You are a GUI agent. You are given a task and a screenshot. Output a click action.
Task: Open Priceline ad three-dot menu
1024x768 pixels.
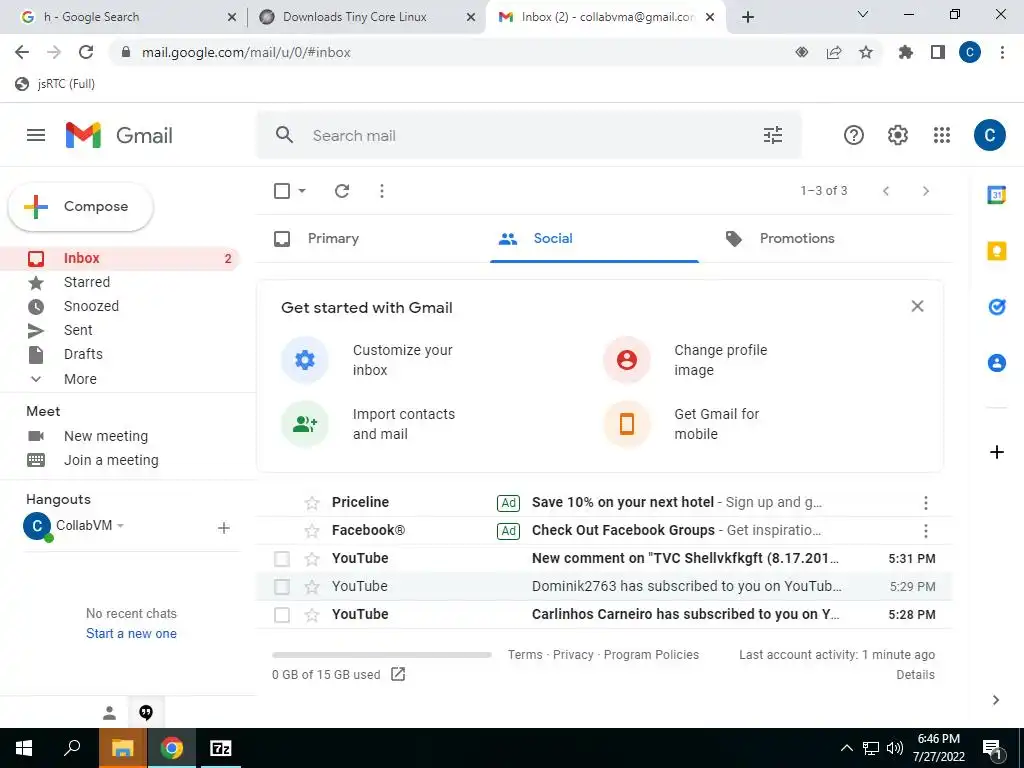[x=925, y=503]
